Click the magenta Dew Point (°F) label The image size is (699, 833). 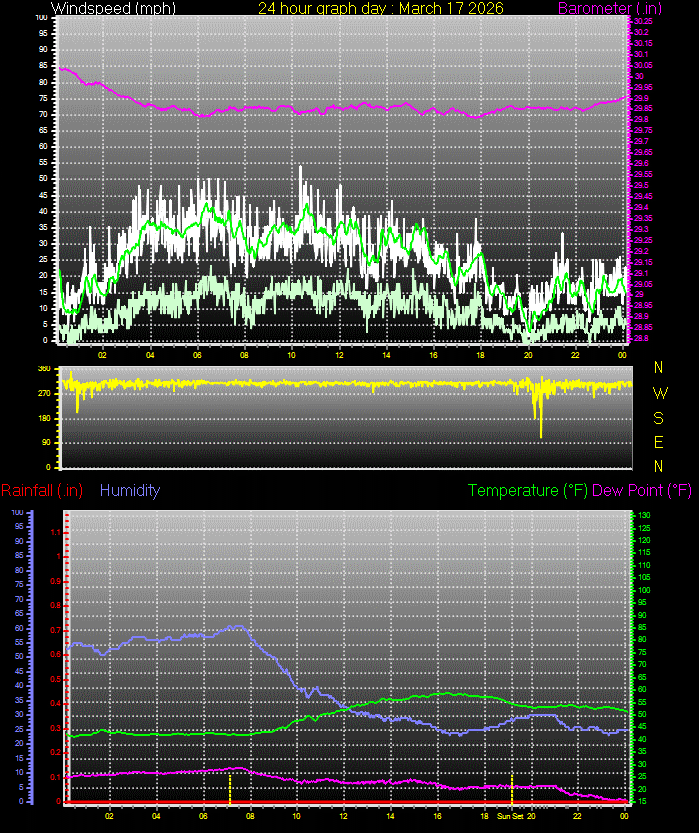pos(642,491)
